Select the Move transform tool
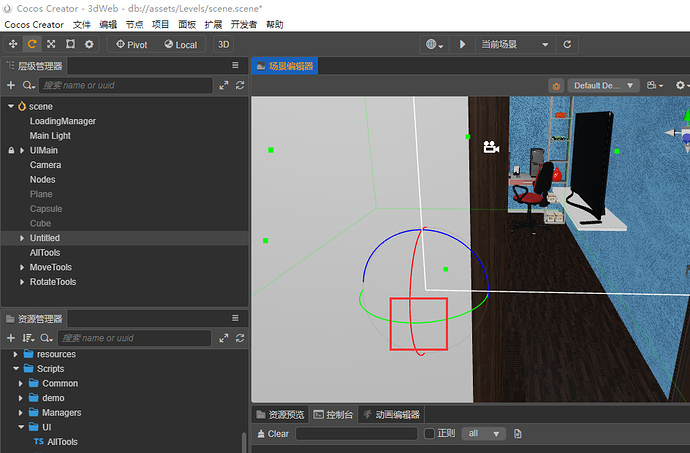 pos(13,44)
